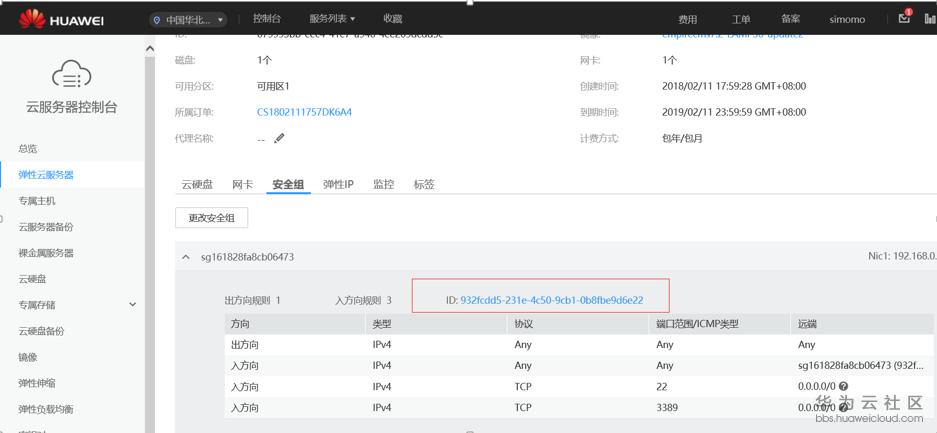Open 专属主机 in sidebar
937x433 pixels.
pos(37,201)
